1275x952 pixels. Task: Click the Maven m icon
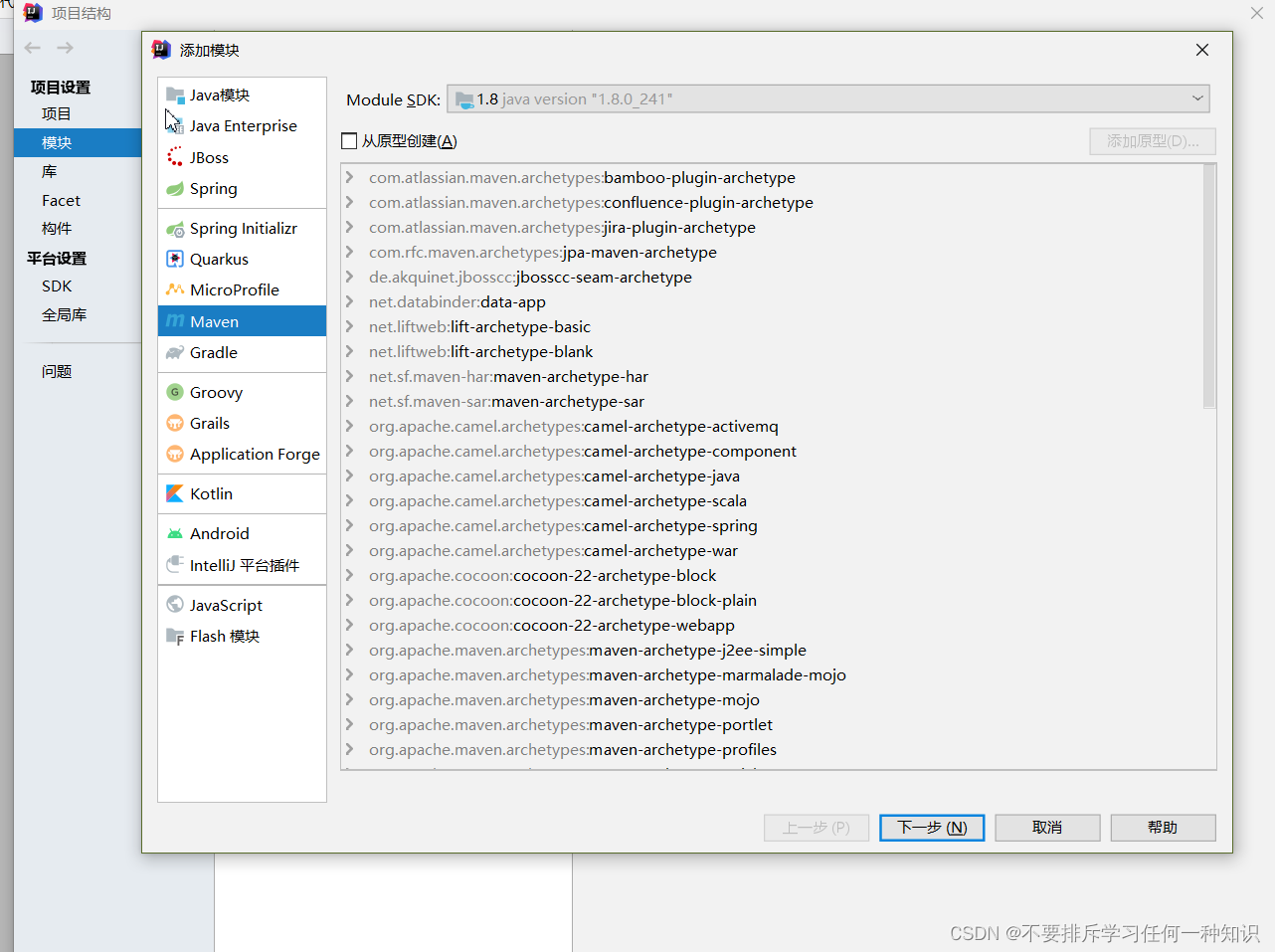point(175,321)
